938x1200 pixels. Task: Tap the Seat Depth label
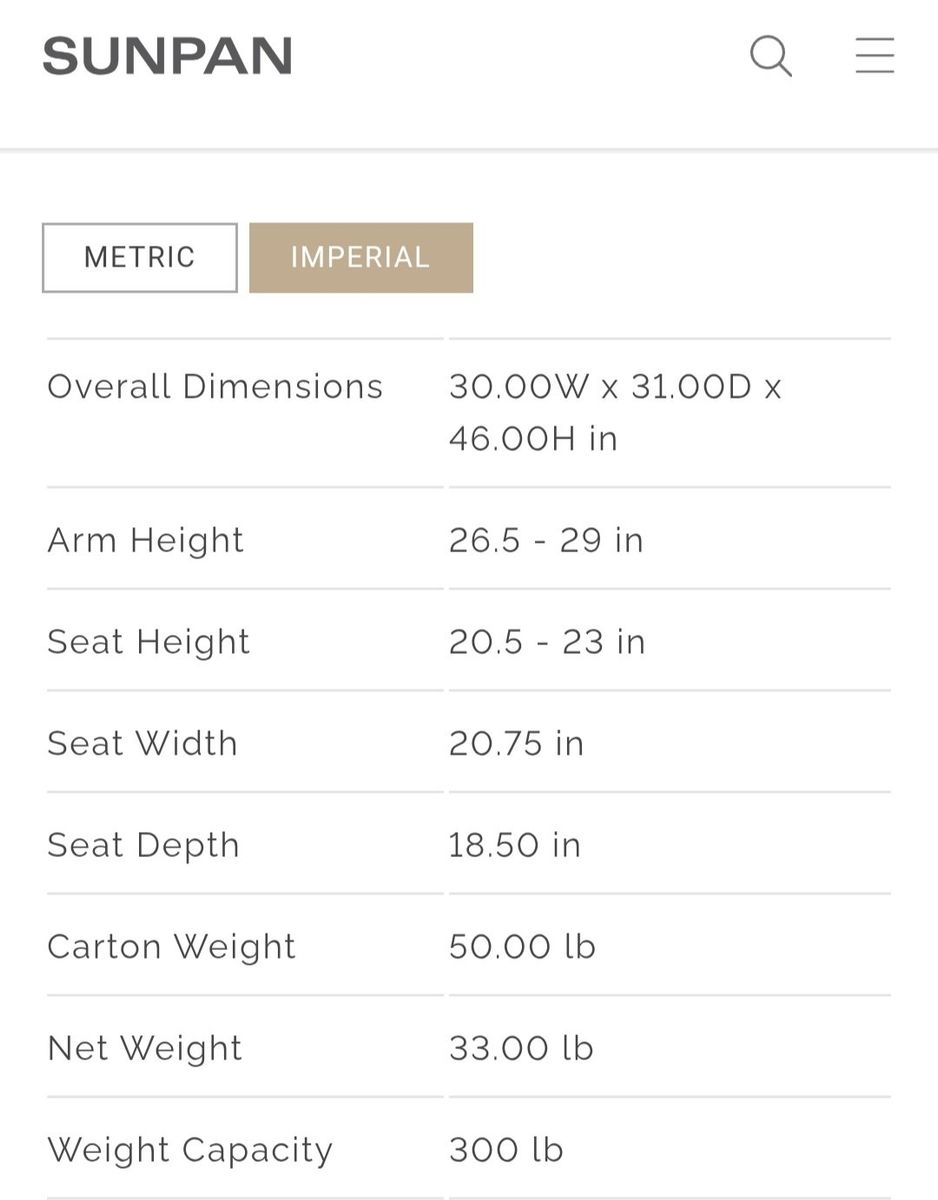[144, 845]
